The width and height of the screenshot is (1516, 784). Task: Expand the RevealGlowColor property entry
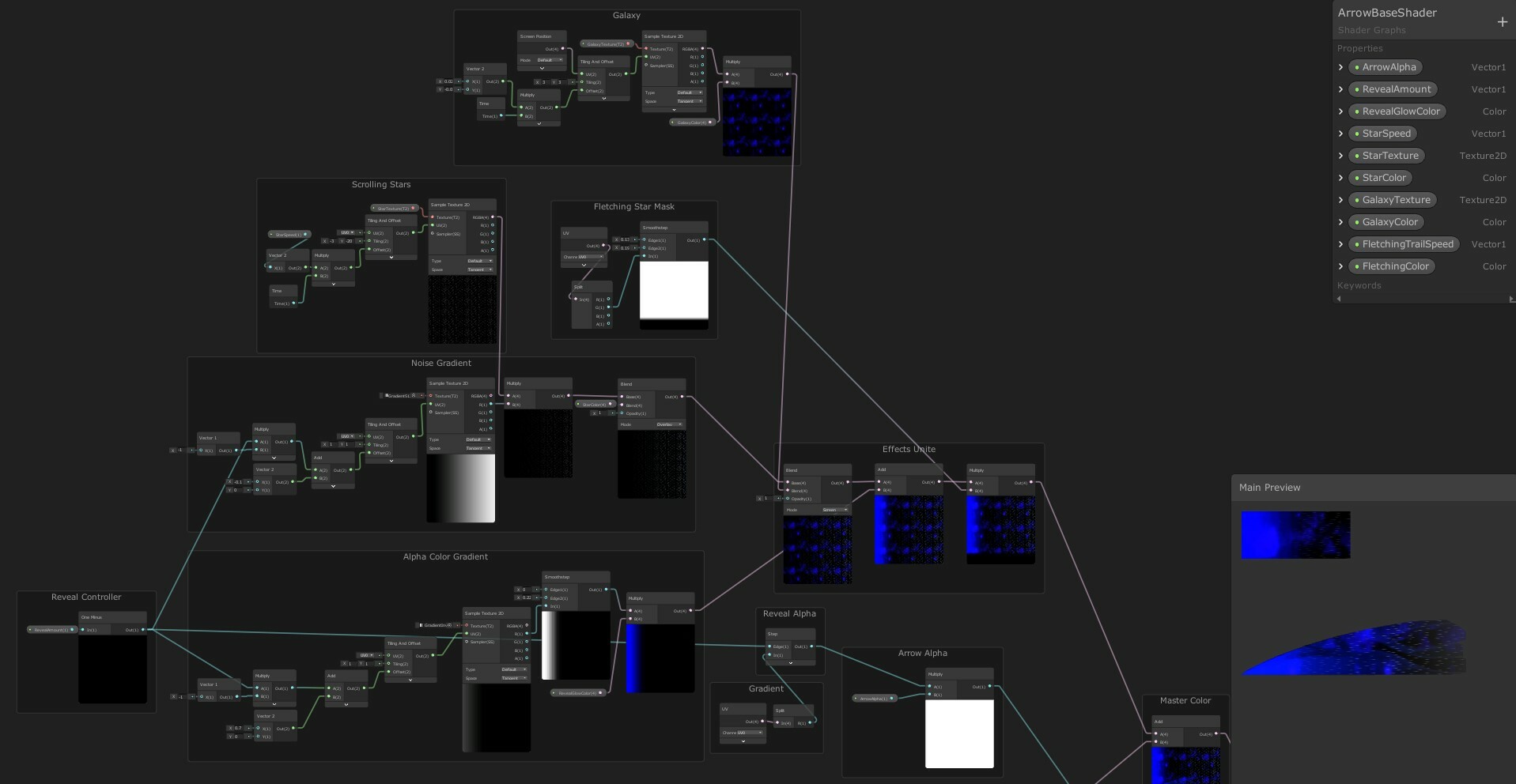click(1340, 111)
